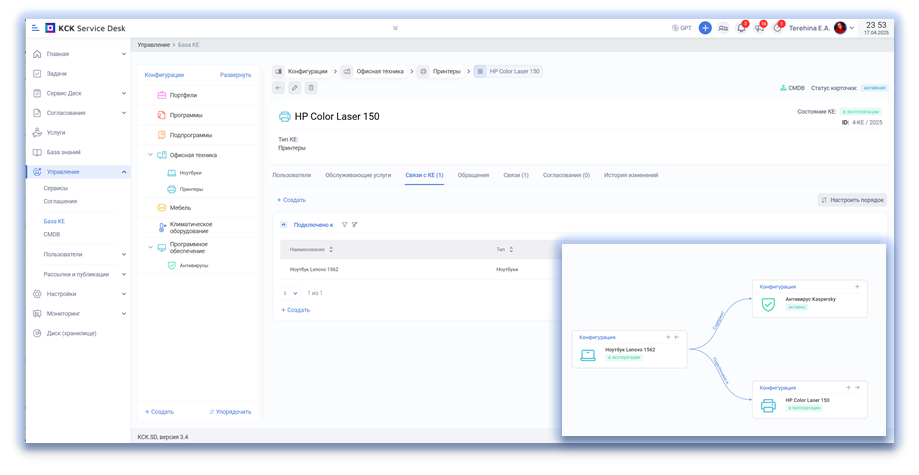
Task: Select Антивирусы in the configuration tree
Action: pyautogui.click(x=193, y=265)
